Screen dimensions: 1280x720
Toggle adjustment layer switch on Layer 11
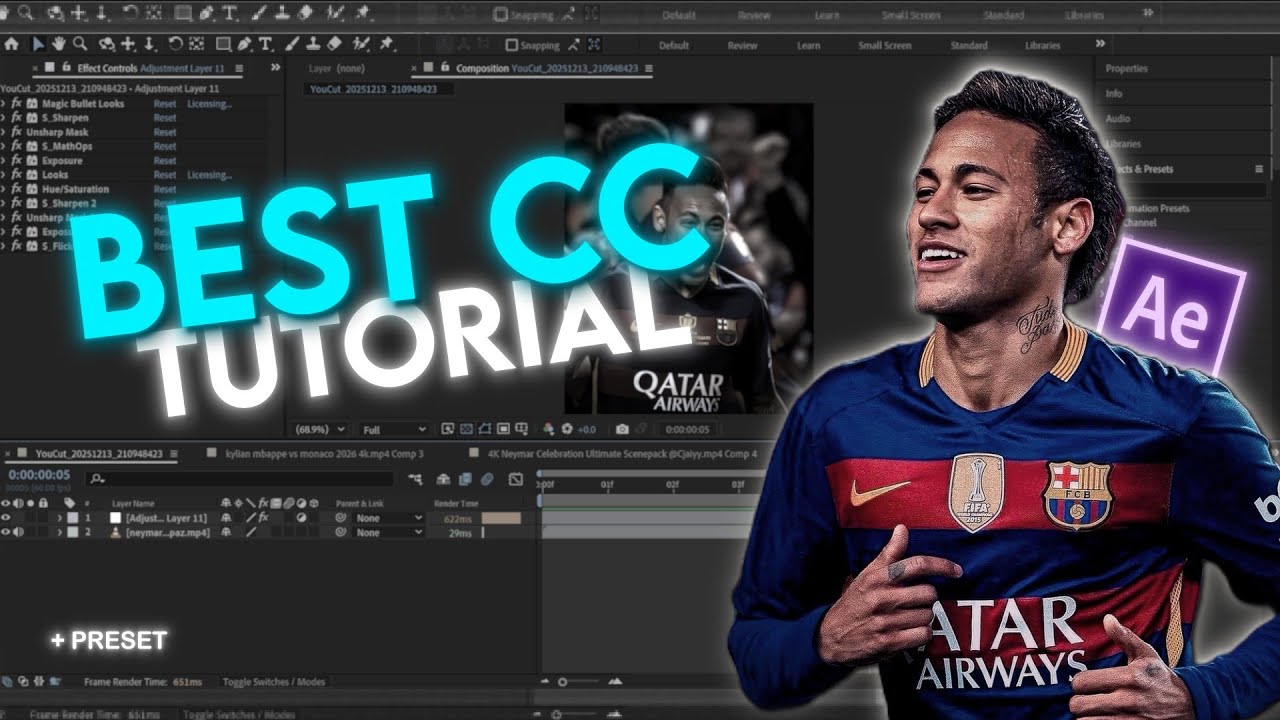303,518
